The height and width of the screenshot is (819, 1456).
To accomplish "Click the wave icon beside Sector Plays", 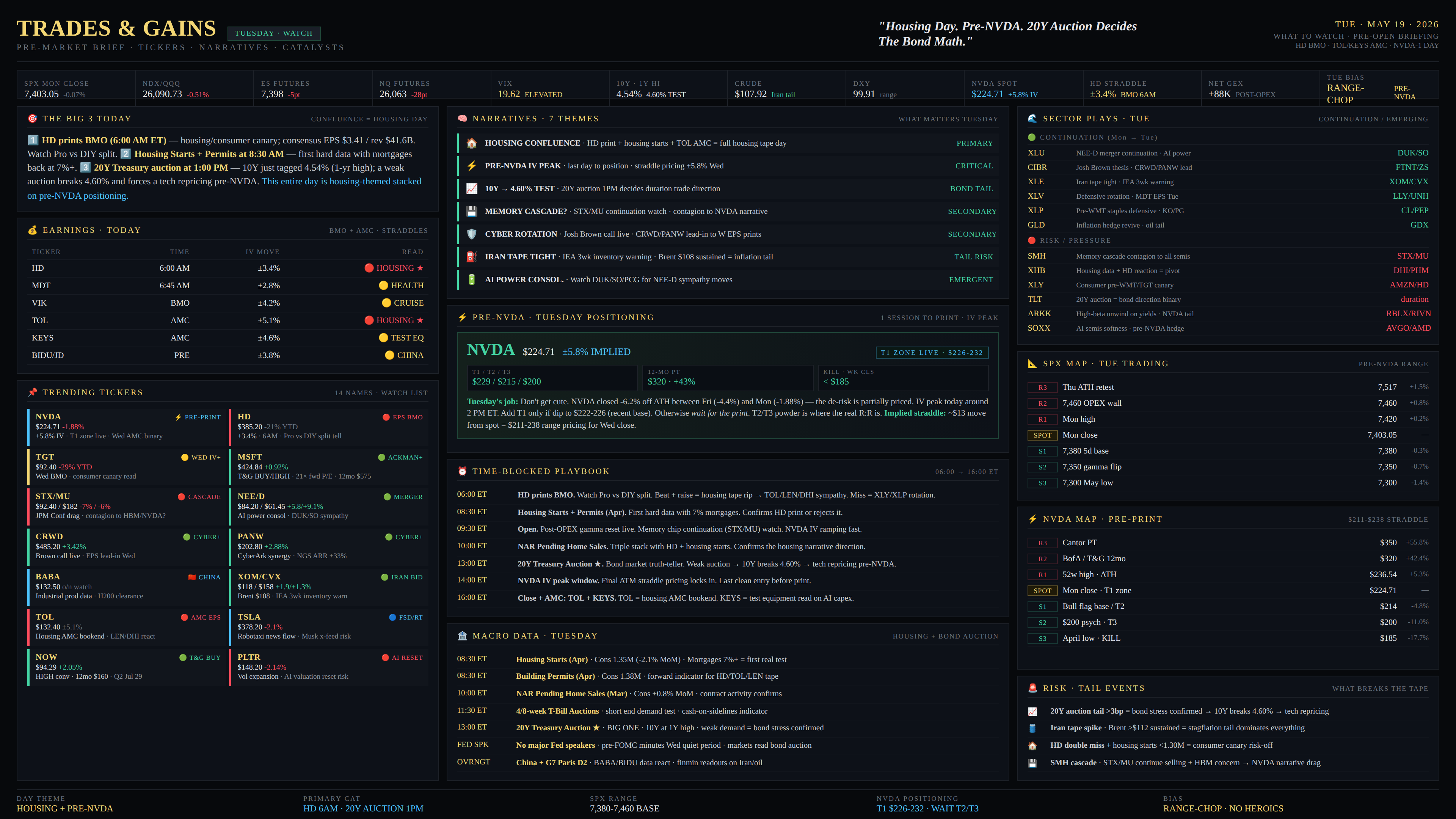I will (1032, 119).
